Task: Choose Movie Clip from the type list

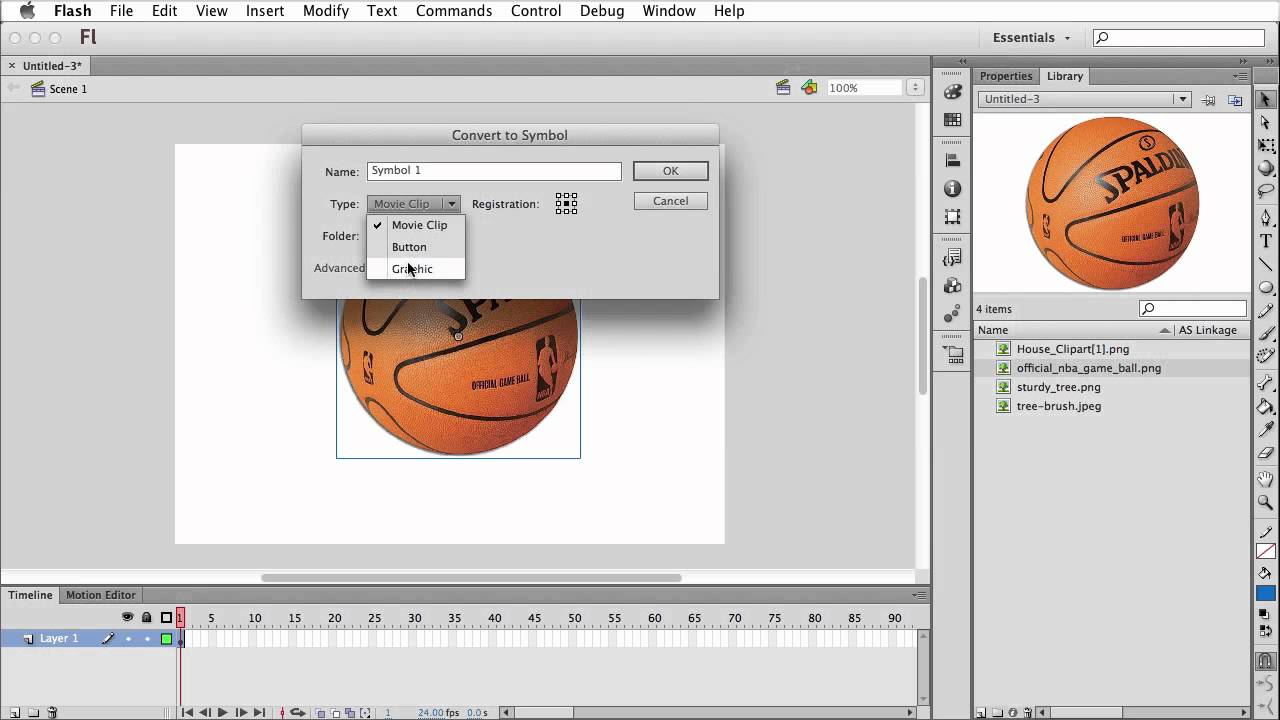Action: click(x=416, y=225)
